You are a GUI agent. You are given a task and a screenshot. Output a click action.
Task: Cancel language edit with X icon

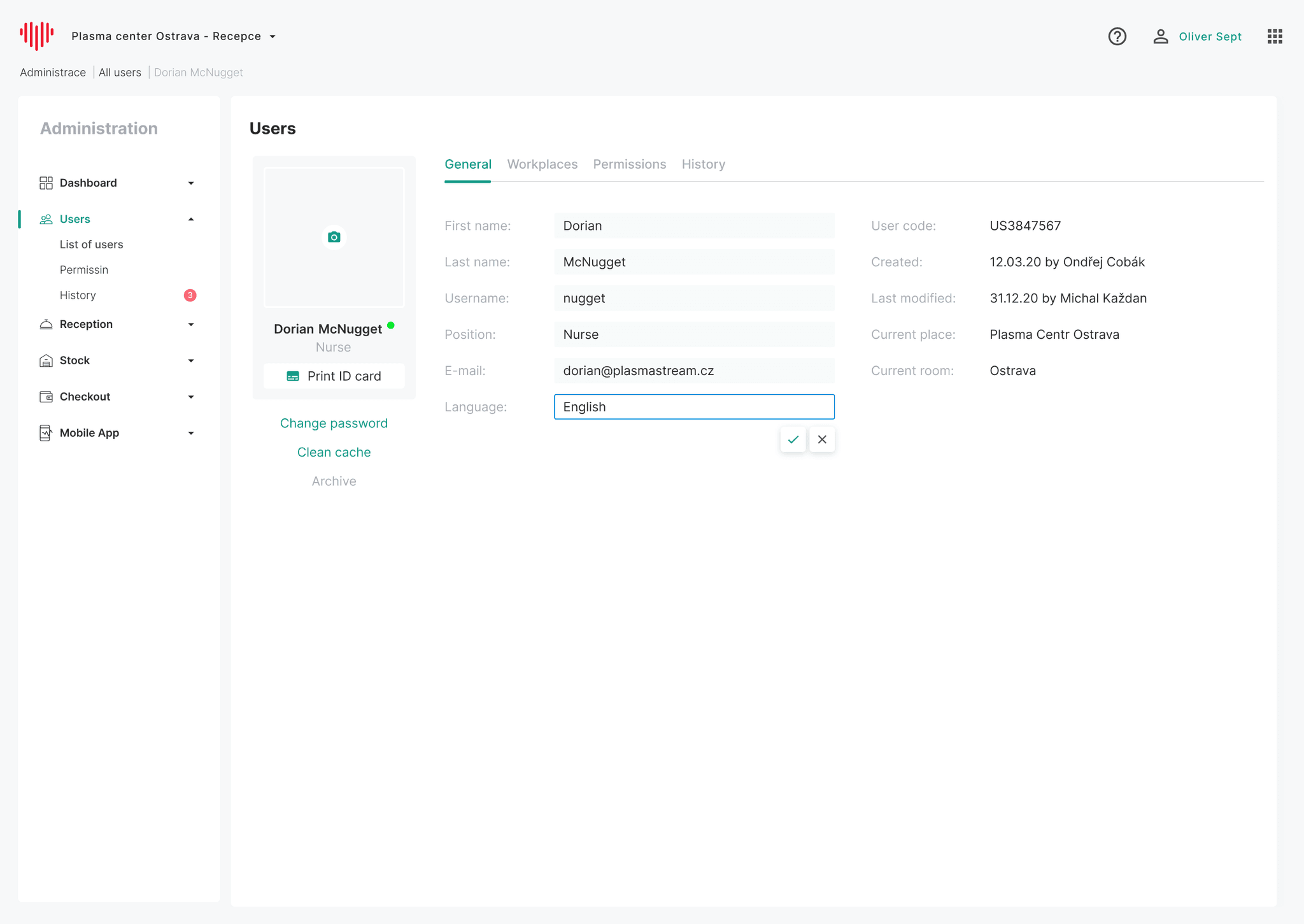pyautogui.click(x=822, y=439)
